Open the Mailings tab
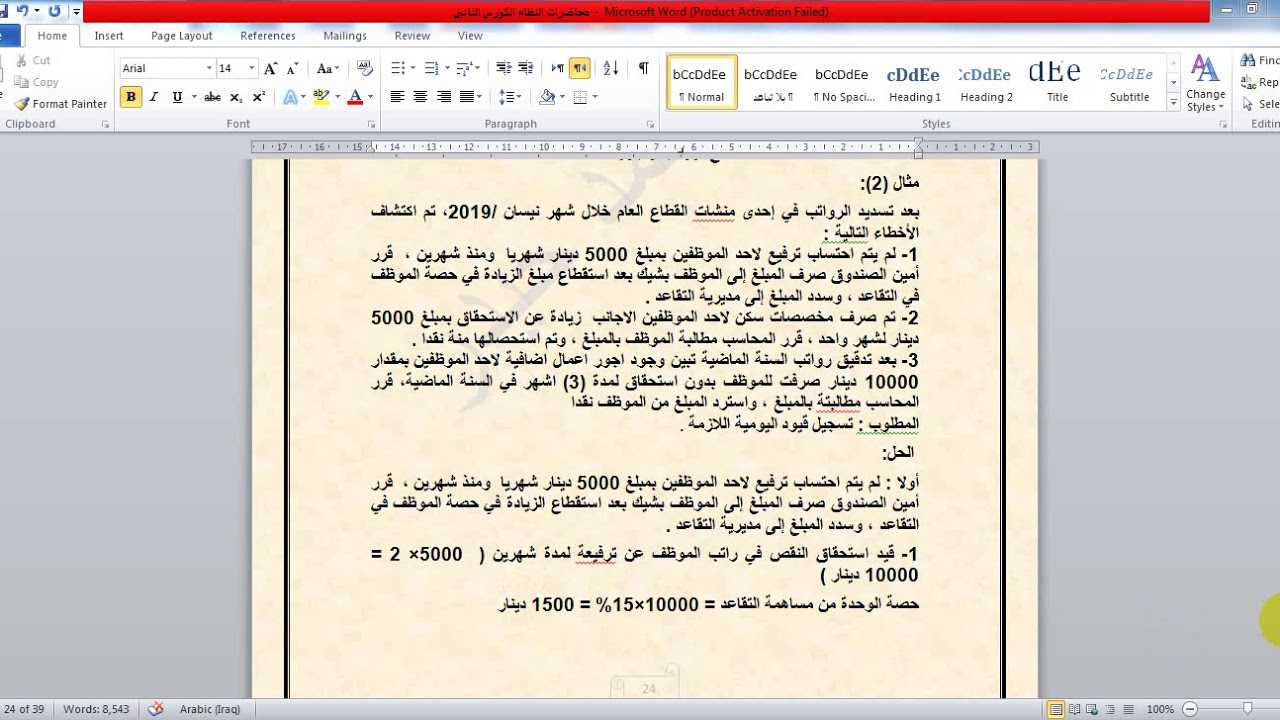 point(345,36)
